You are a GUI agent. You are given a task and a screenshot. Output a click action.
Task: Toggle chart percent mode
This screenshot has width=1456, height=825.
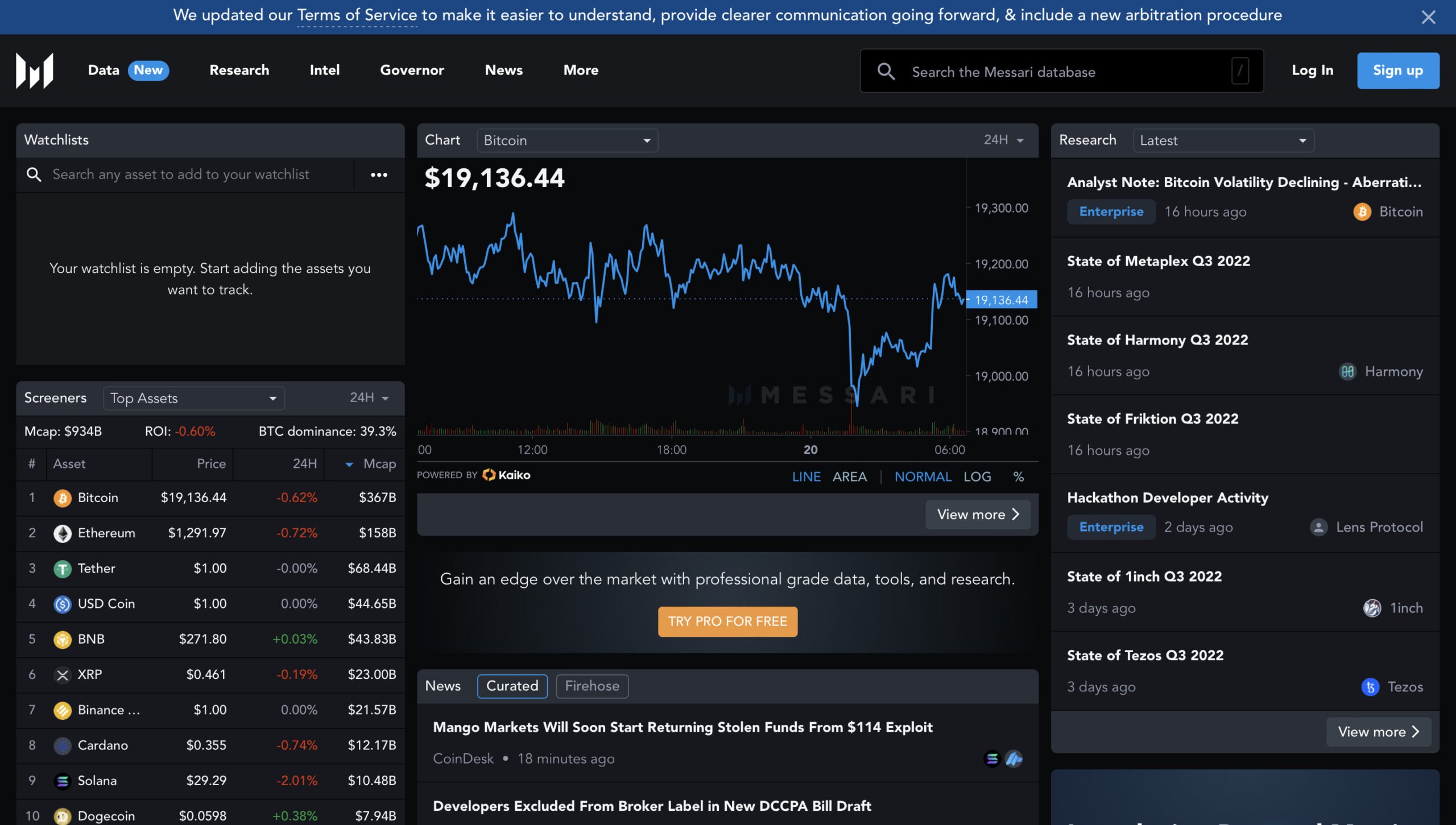point(1018,476)
